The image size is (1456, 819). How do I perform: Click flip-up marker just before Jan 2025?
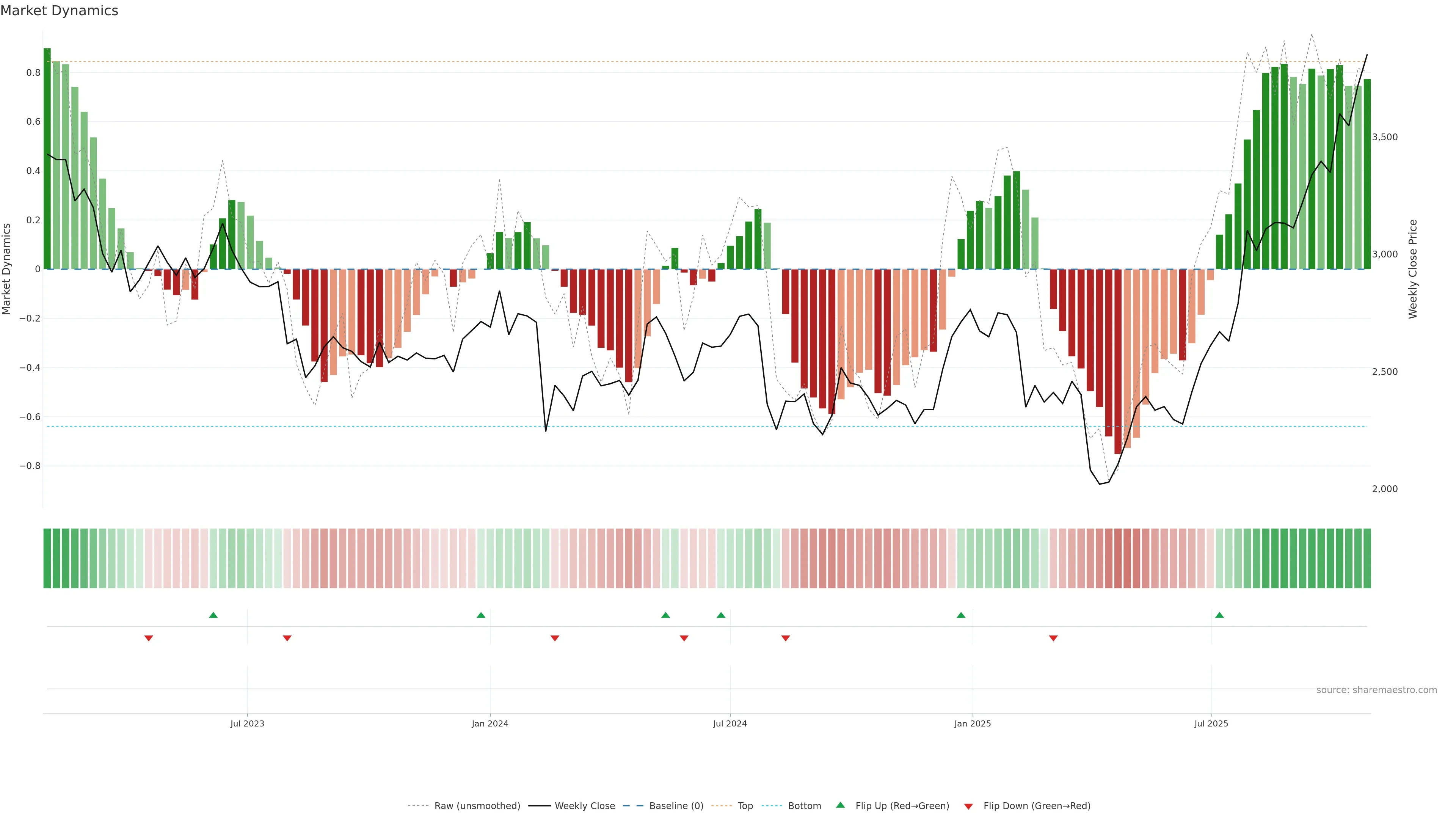tap(961, 615)
